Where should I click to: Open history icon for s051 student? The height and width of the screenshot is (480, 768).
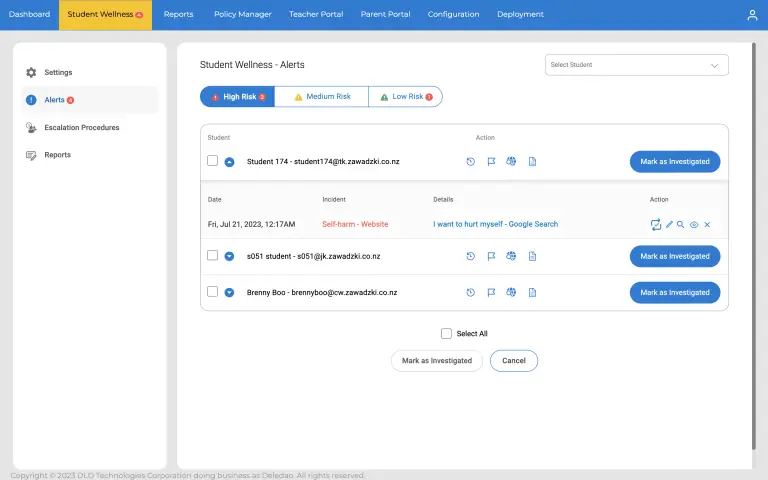470,256
